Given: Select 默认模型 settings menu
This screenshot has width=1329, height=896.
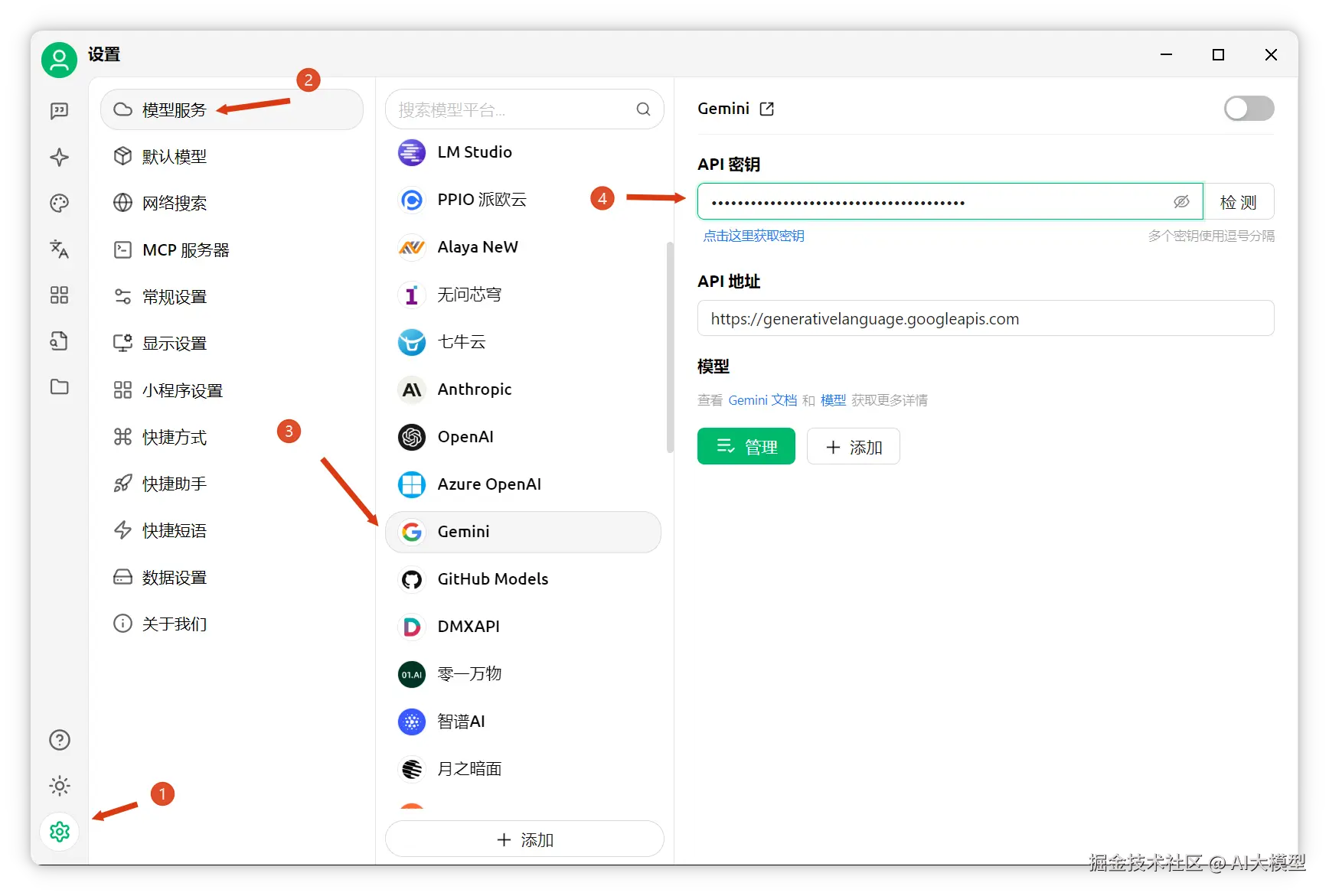Looking at the screenshot, I should pyautogui.click(x=231, y=156).
